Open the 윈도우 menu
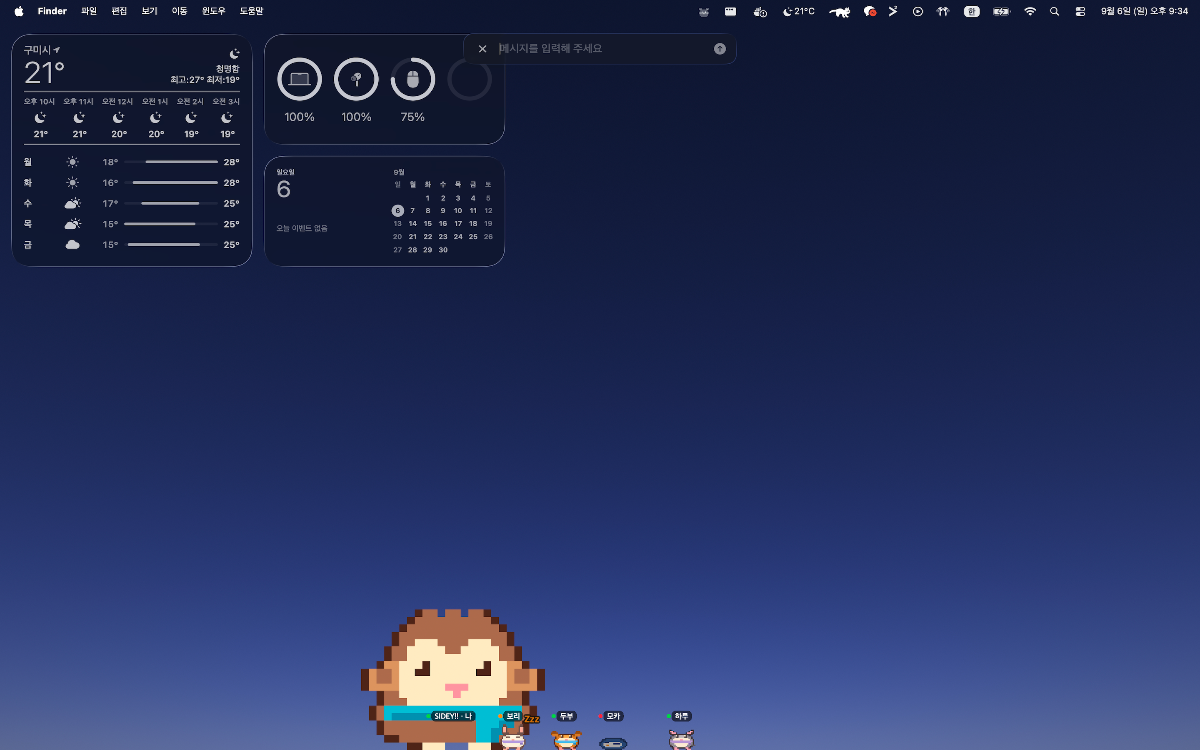The height and width of the screenshot is (750, 1200). click(x=213, y=11)
